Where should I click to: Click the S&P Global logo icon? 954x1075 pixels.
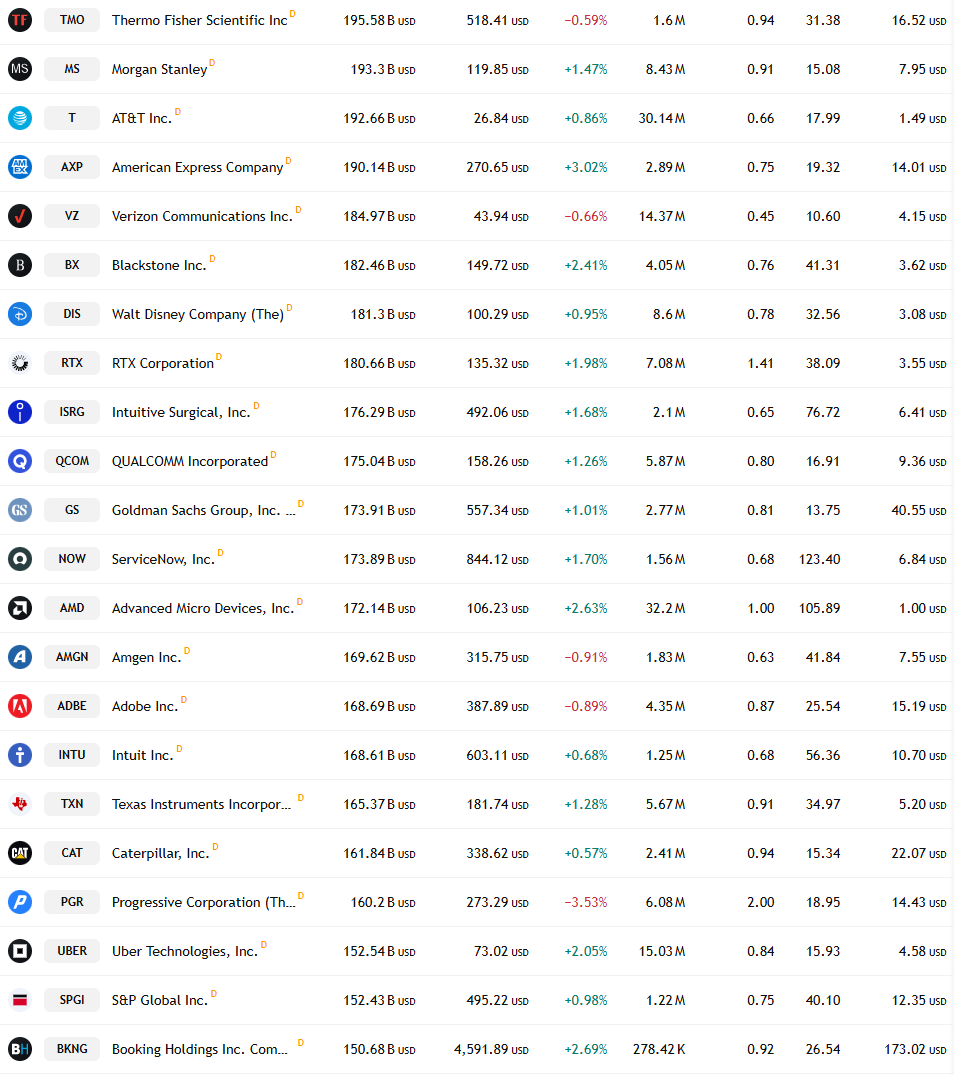pos(20,1000)
